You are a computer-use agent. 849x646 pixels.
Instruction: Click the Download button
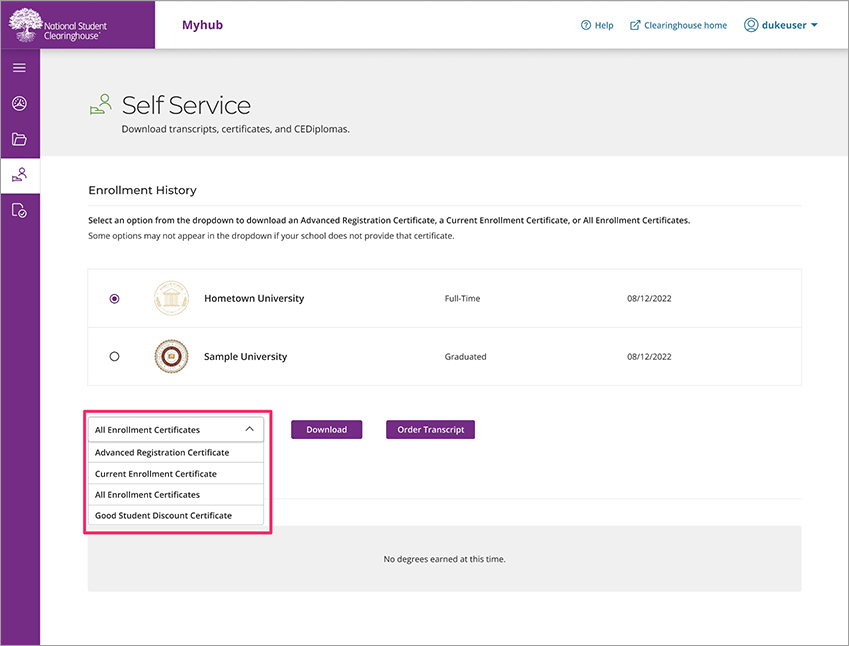tap(326, 429)
